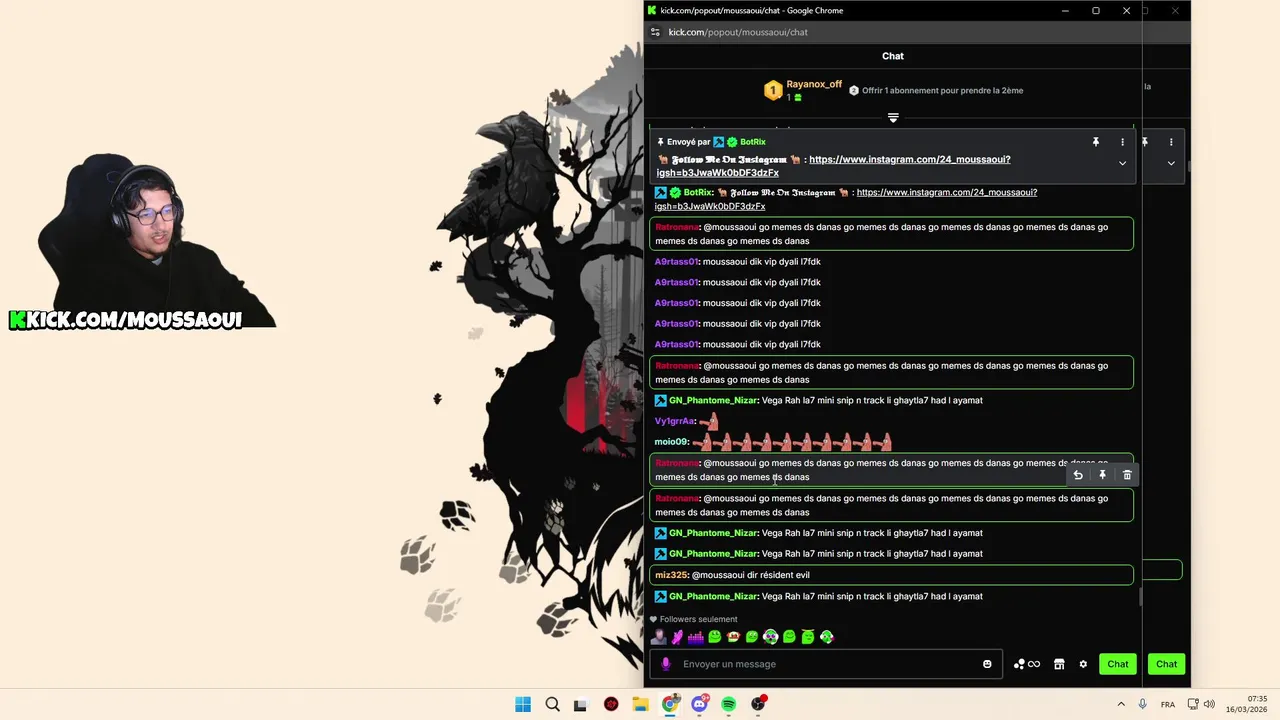The width and height of the screenshot is (1280, 720).
Task: Click the 'Chat' header title
Action: pyautogui.click(x=893, y=56)
